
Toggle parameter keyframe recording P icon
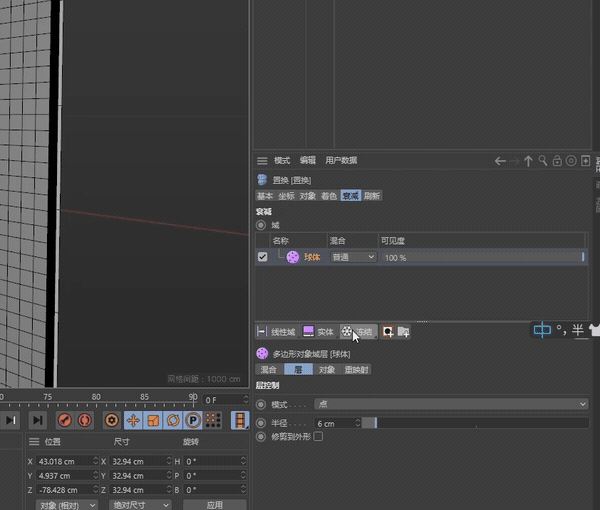tap(193, 420)
